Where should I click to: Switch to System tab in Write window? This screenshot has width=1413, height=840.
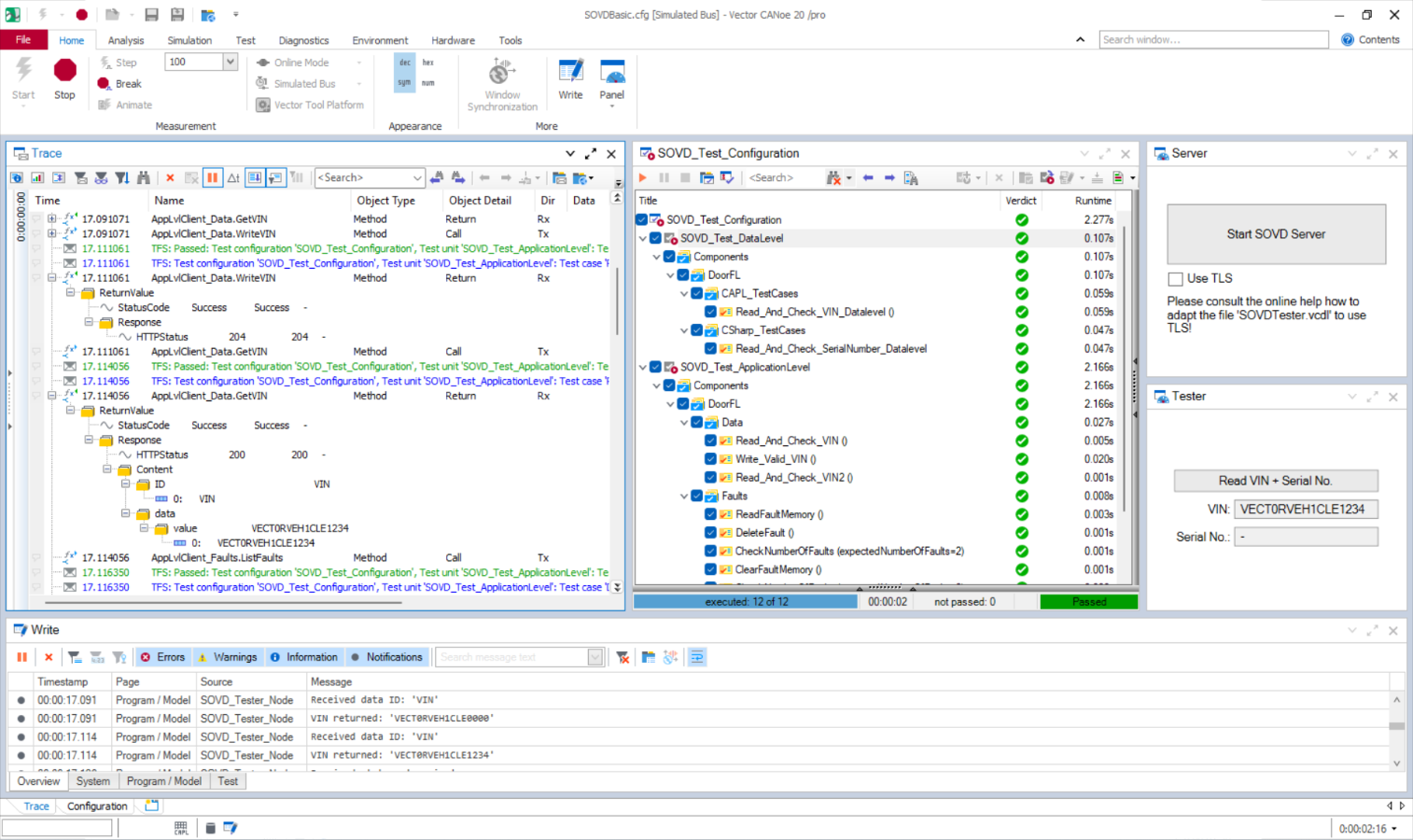(92, 781)
